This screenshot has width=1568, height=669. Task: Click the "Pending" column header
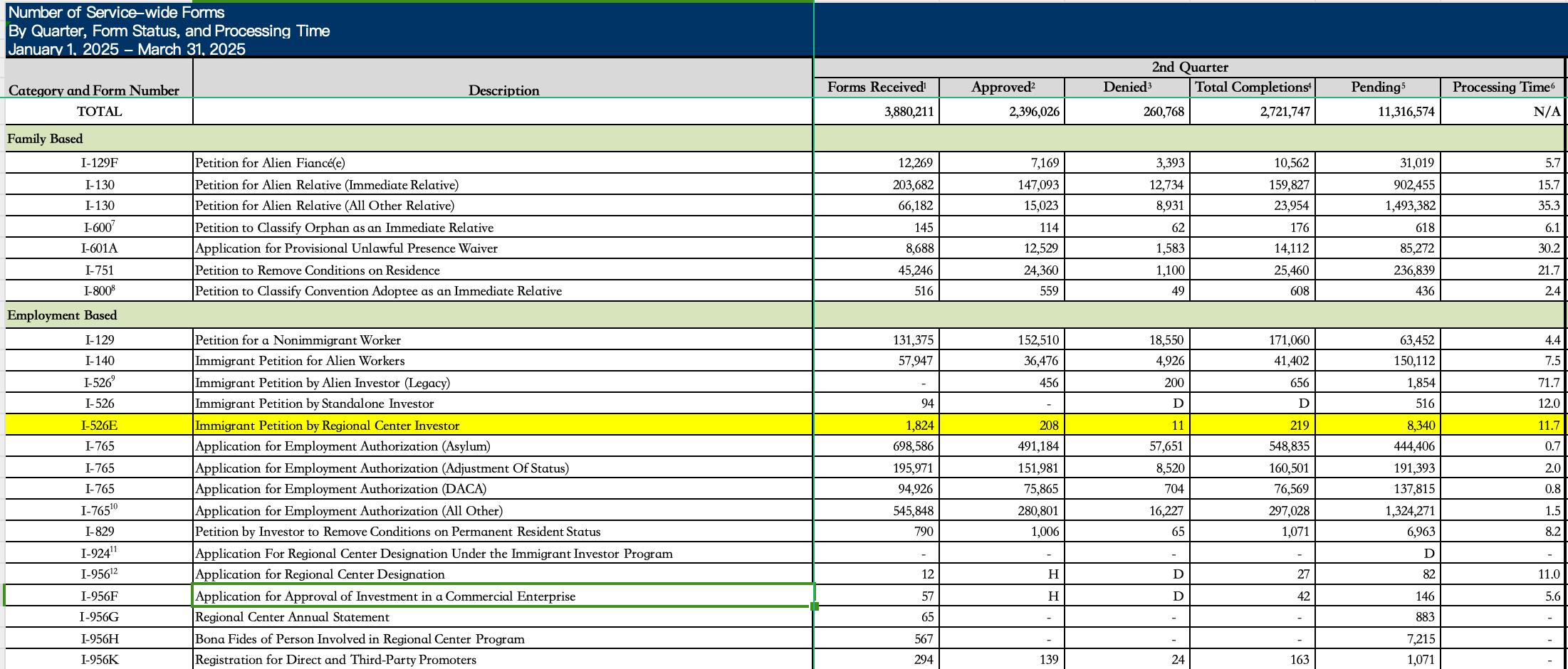click(x=1378, y=87)
